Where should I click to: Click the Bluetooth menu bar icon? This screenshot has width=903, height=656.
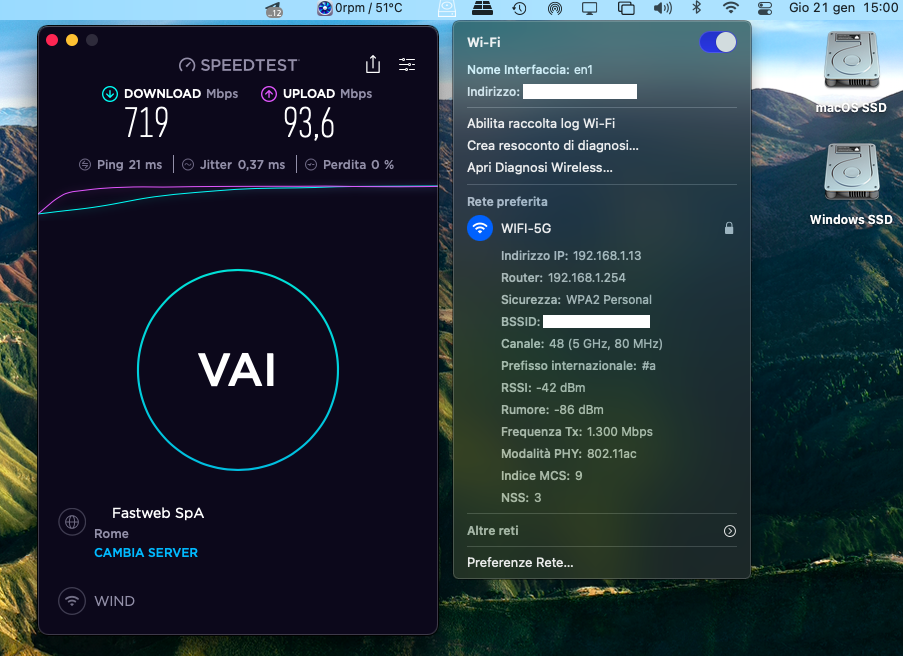[x=696, y=7]
